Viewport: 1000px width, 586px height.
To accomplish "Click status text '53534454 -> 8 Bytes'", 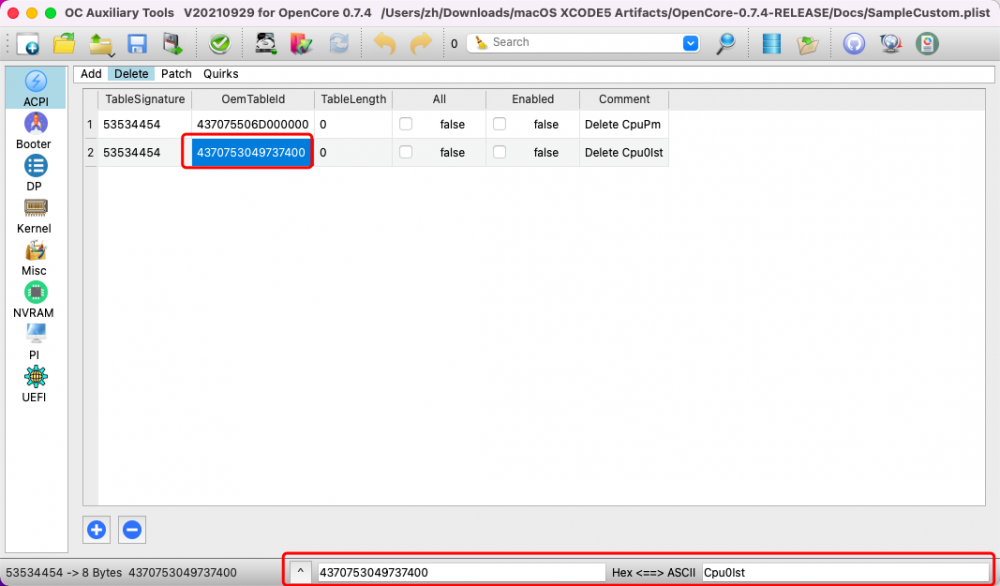I will [x=62, y=573].
